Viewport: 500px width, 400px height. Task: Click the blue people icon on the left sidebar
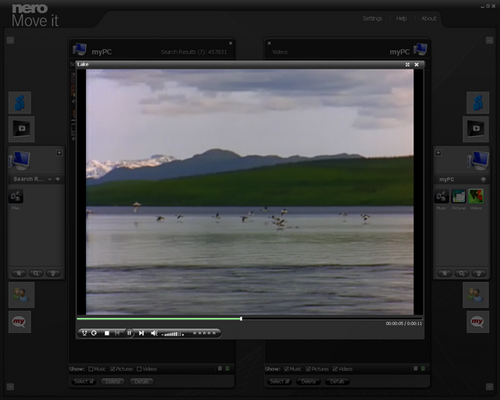pyautogui.click(x=20, y=103)
